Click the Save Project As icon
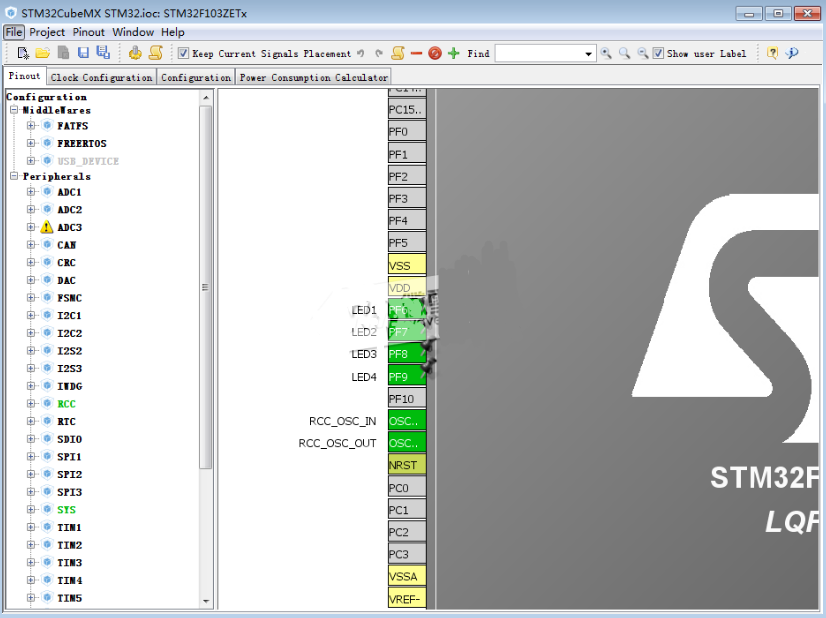Image resolution: width=826 pixels, height=618 pixels. coord(103,53)
